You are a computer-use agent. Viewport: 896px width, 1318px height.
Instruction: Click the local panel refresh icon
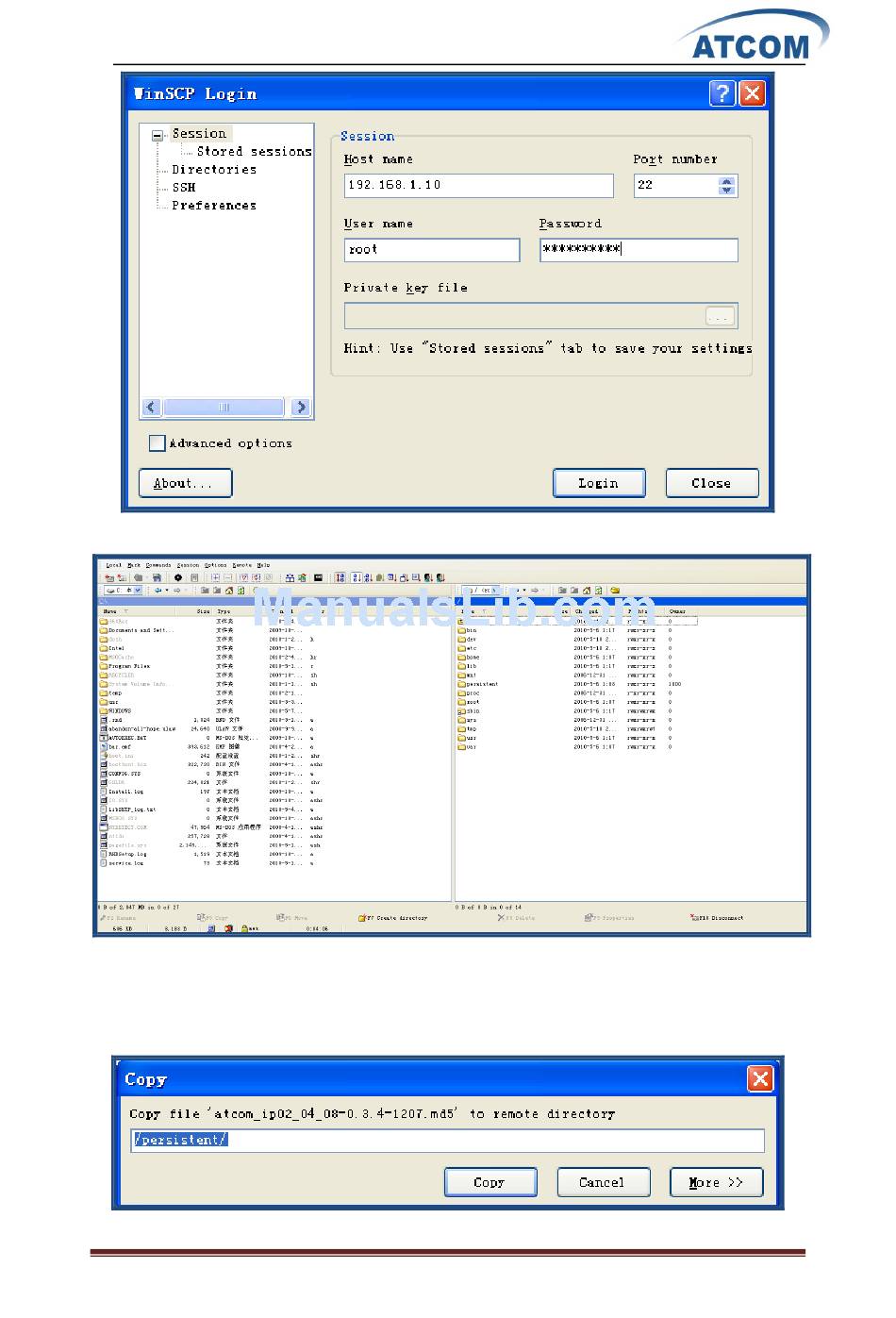coord(241,591)
